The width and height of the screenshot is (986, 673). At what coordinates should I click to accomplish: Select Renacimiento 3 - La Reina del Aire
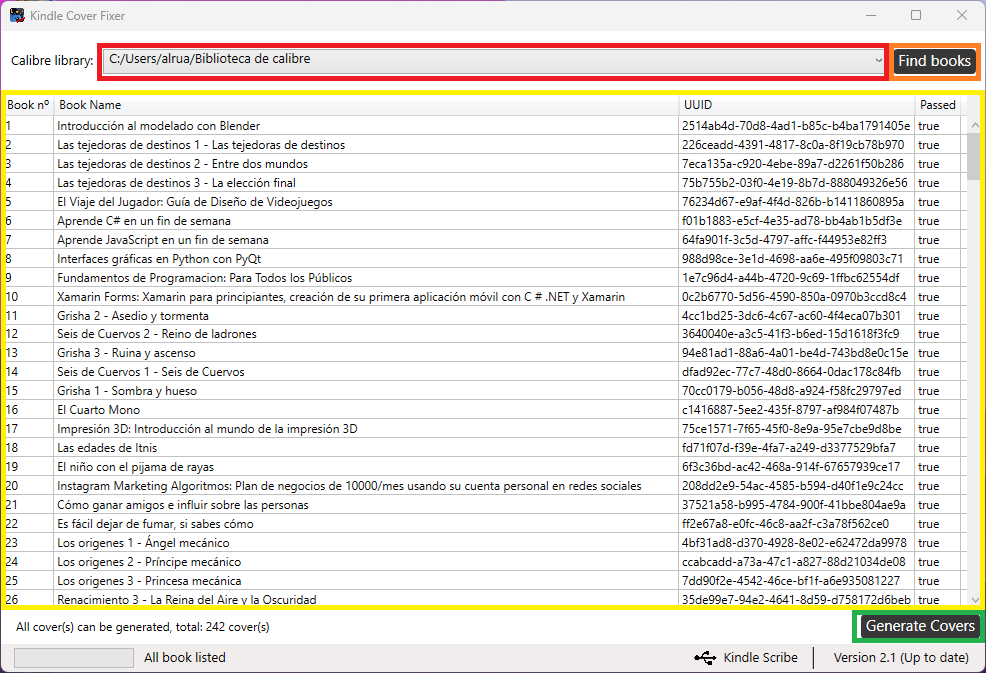483,599
